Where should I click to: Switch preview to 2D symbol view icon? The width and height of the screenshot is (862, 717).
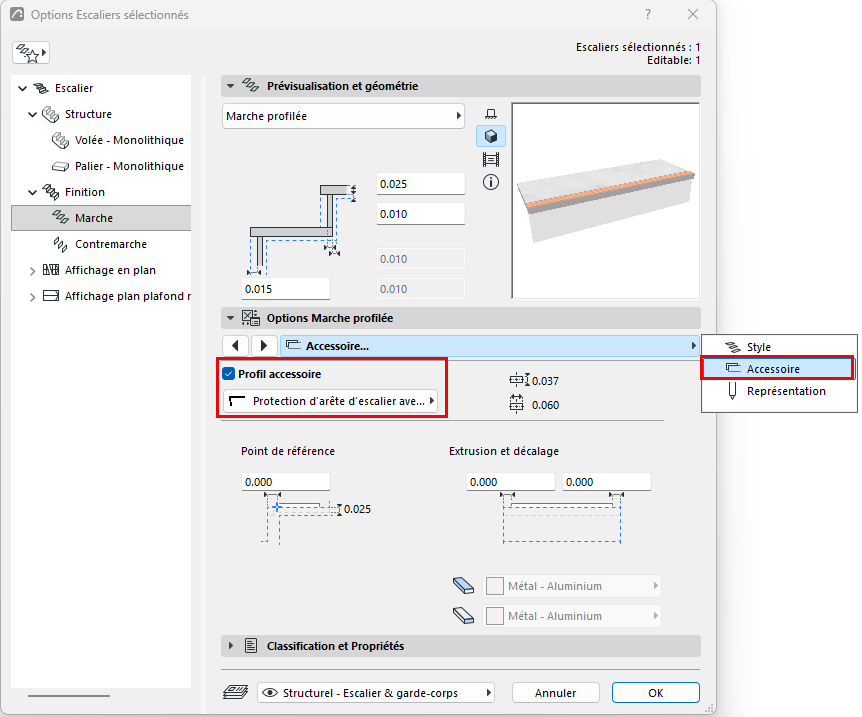[x=491, y=114]
